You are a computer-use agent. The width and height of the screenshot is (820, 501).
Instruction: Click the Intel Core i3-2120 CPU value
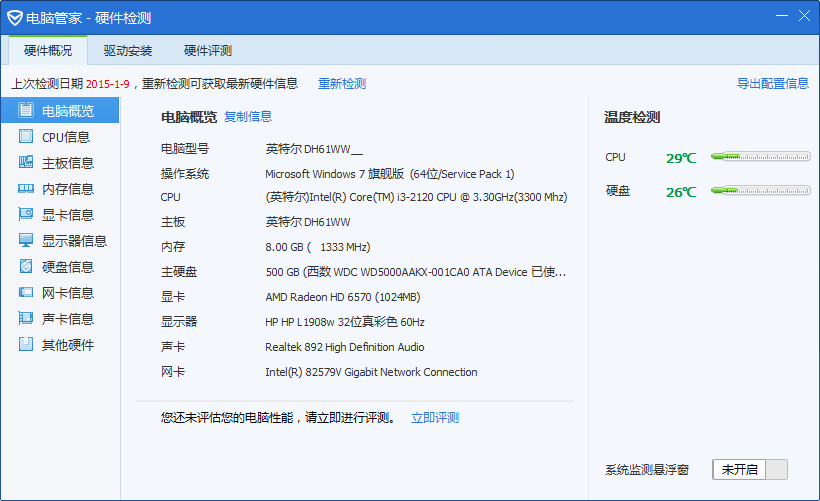[416, 197]
